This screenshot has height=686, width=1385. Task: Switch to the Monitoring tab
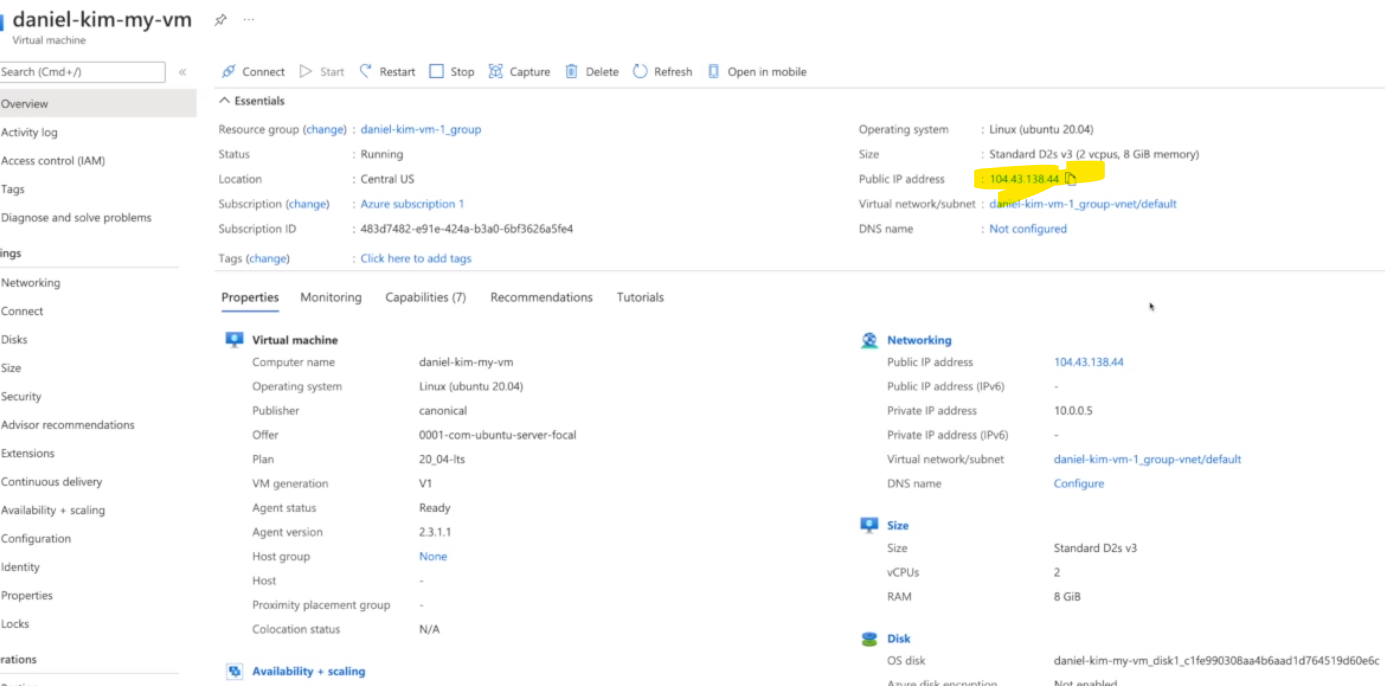tap(331, 297)
